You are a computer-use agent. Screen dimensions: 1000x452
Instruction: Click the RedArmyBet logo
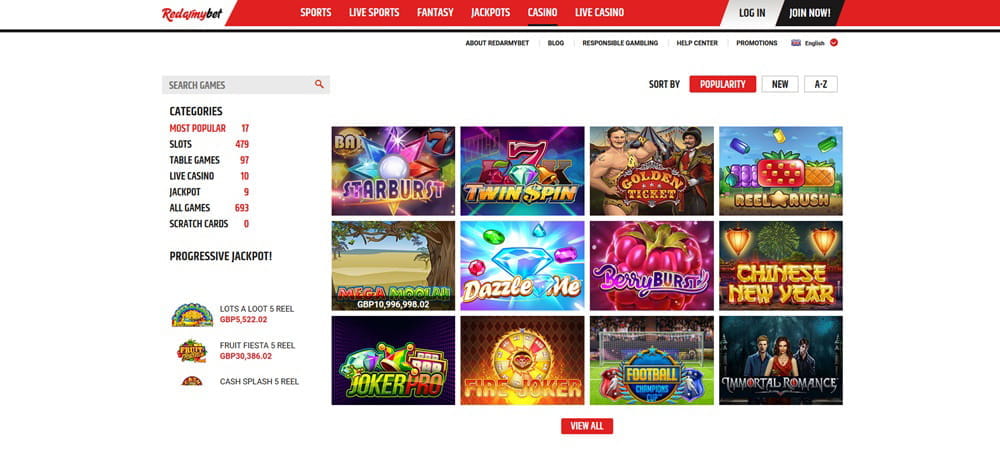192,13
